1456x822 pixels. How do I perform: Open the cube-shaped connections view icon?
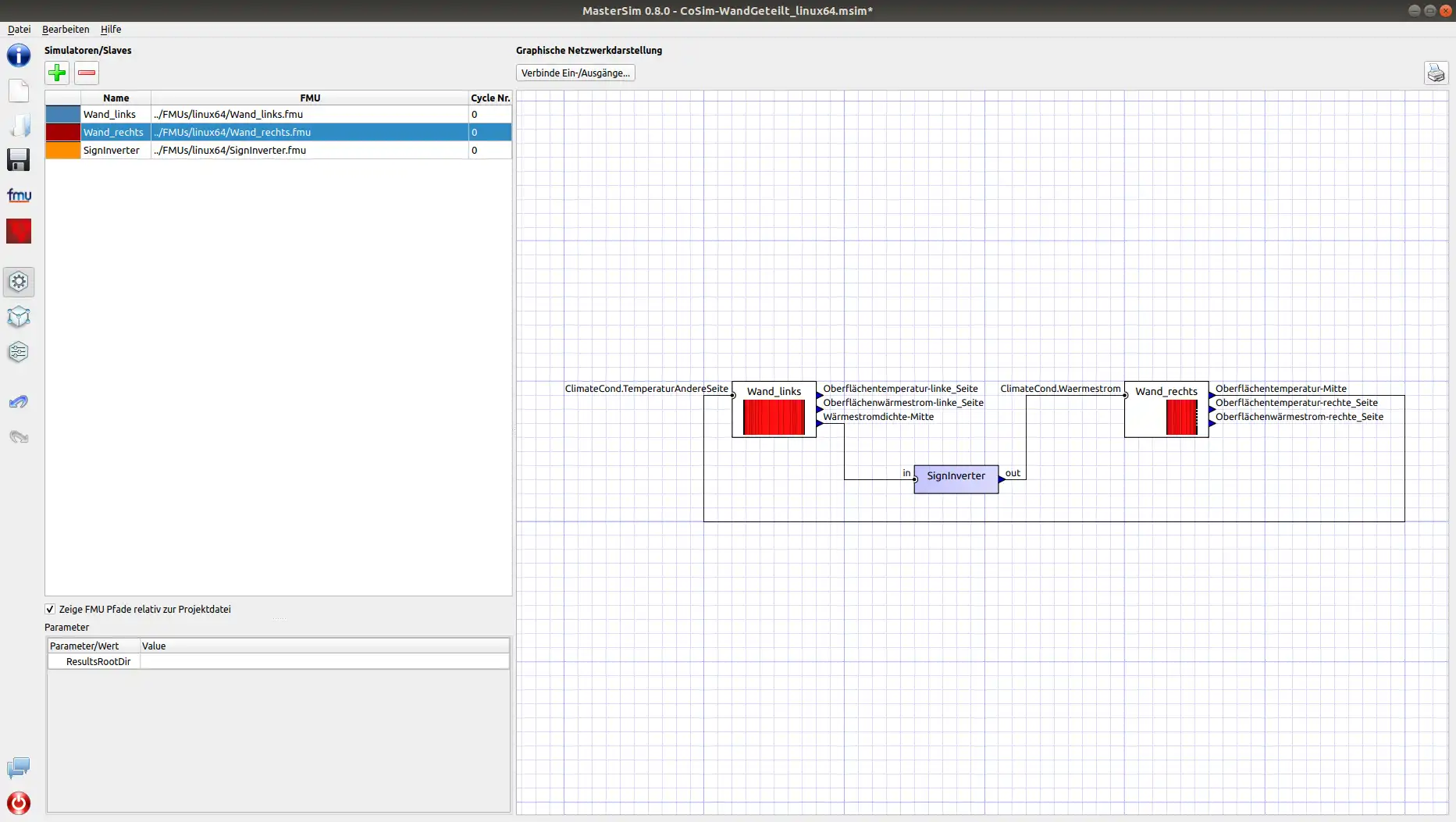[19, 317]
